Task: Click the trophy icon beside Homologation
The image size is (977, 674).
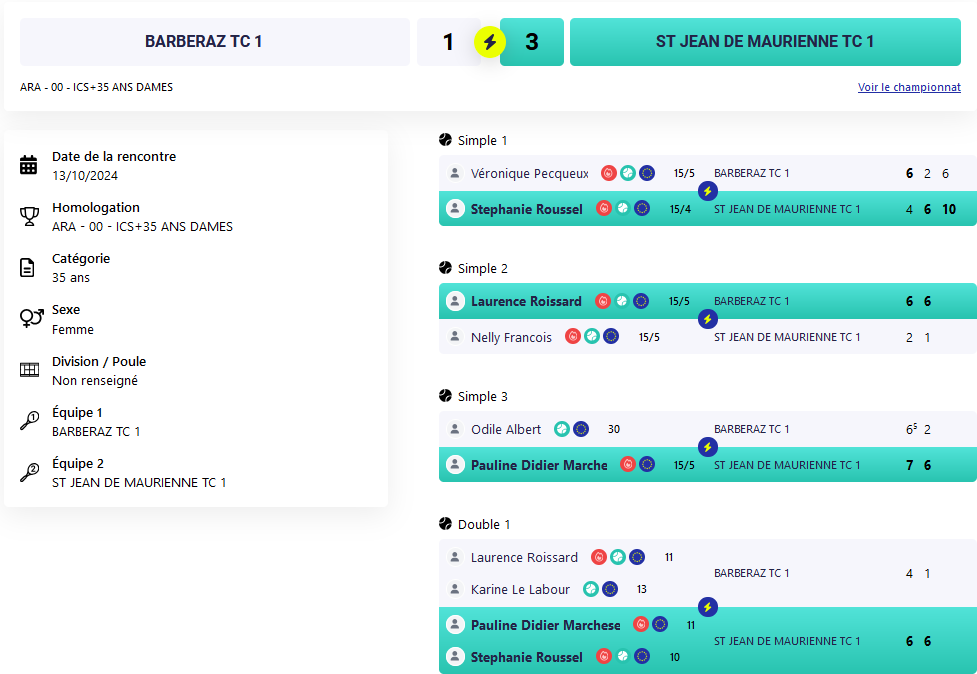Action: click(x=29, y=216)
